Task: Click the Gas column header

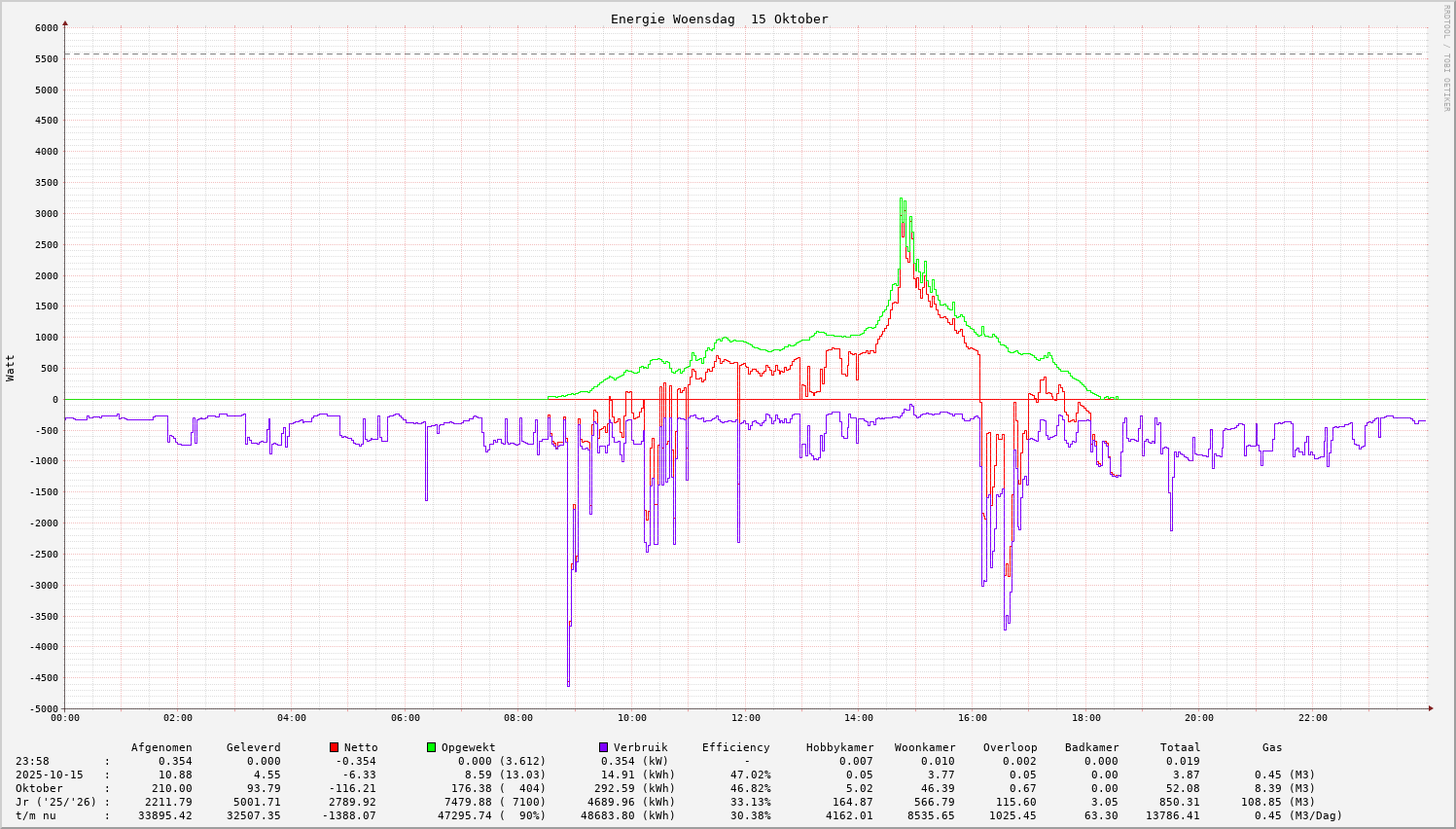Action: pyautogui.click(x=1272, y=747)
